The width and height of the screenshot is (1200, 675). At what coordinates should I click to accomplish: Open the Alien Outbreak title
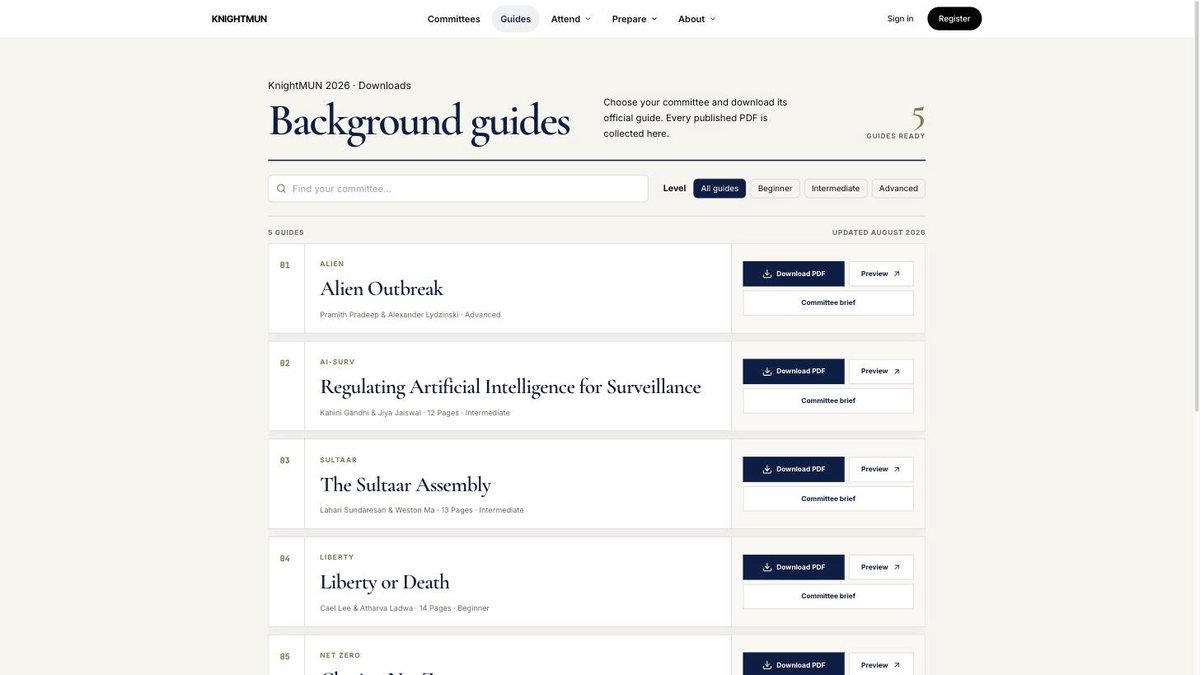click(x=381, y=289)
